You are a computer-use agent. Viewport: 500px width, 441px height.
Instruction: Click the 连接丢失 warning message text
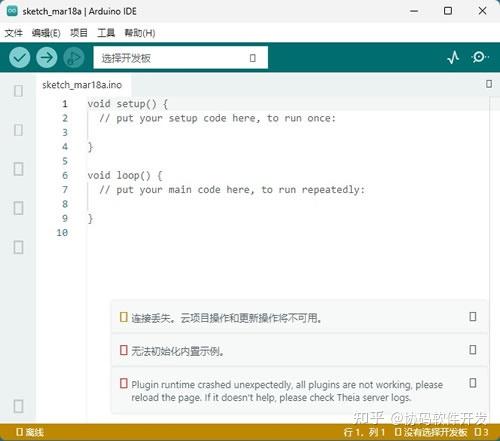(226, 318)
